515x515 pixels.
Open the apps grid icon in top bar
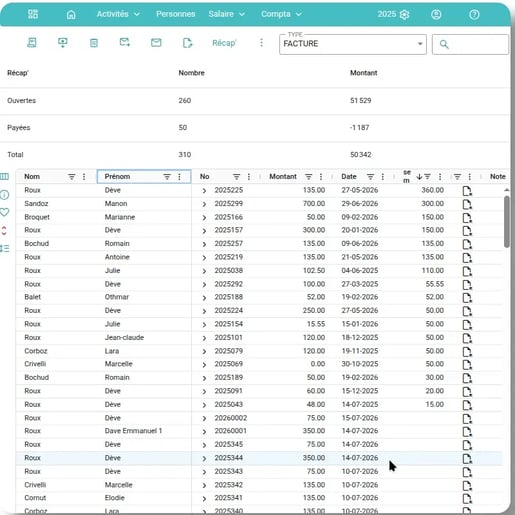pyautogui.click(x=33, y=14)
